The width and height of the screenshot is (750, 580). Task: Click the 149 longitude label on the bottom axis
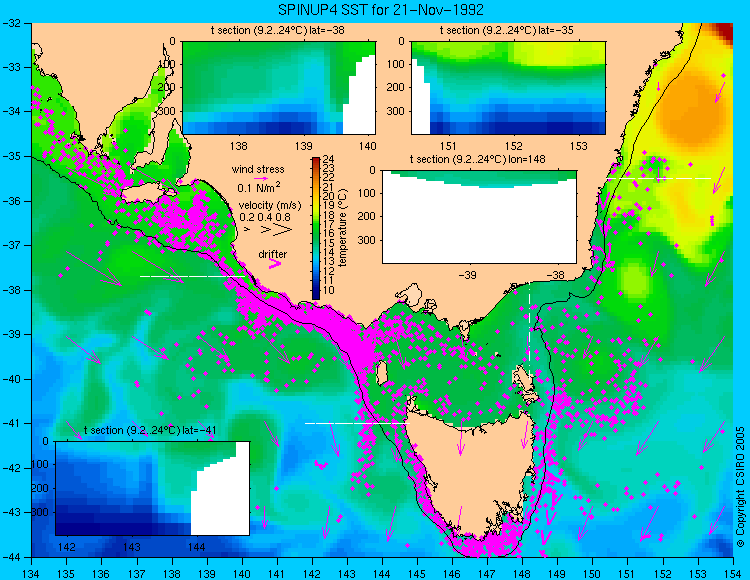[x=558, y=574]
